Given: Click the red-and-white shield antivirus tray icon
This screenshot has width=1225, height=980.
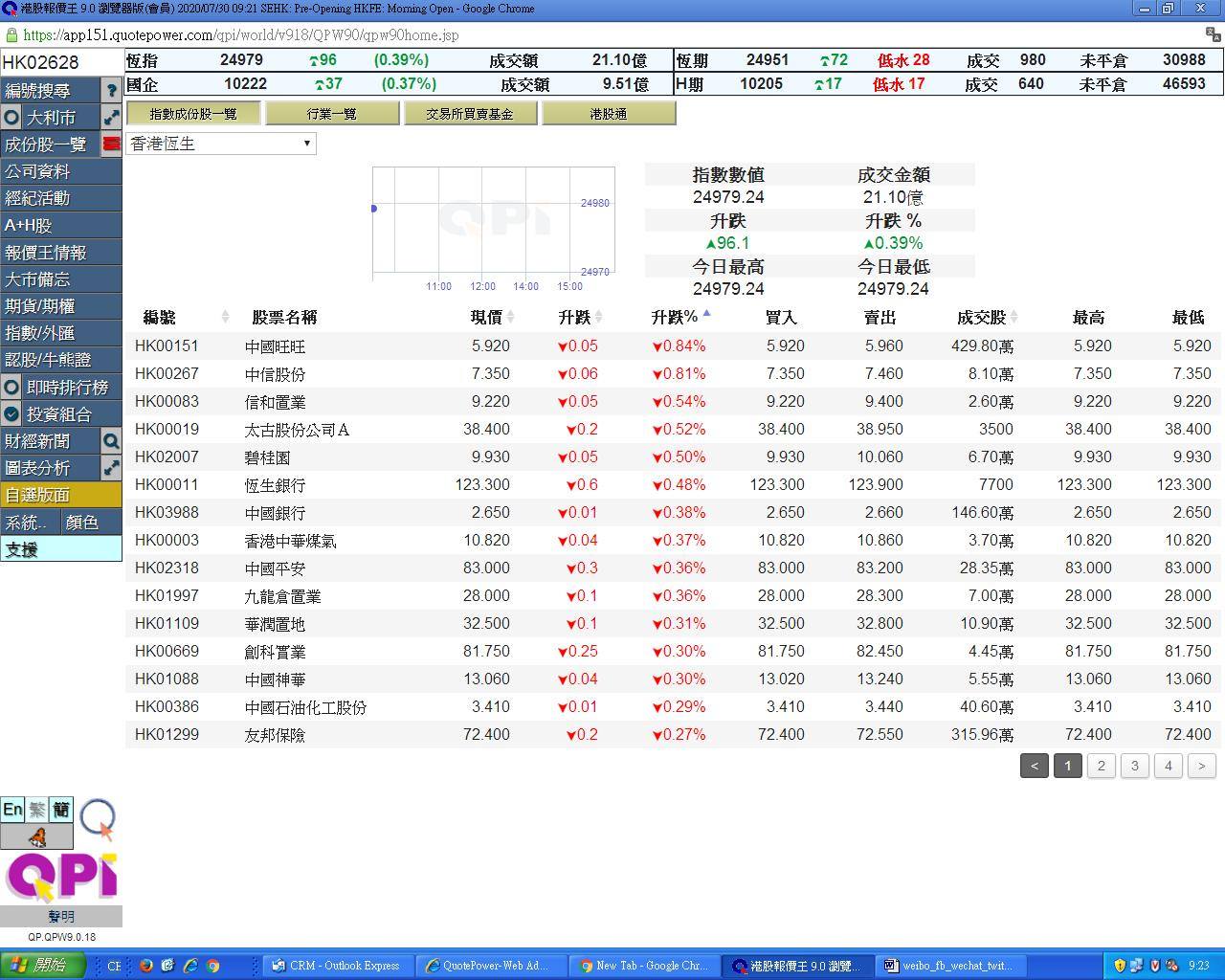Looking at the screenshot, I should pos(1154,966).
